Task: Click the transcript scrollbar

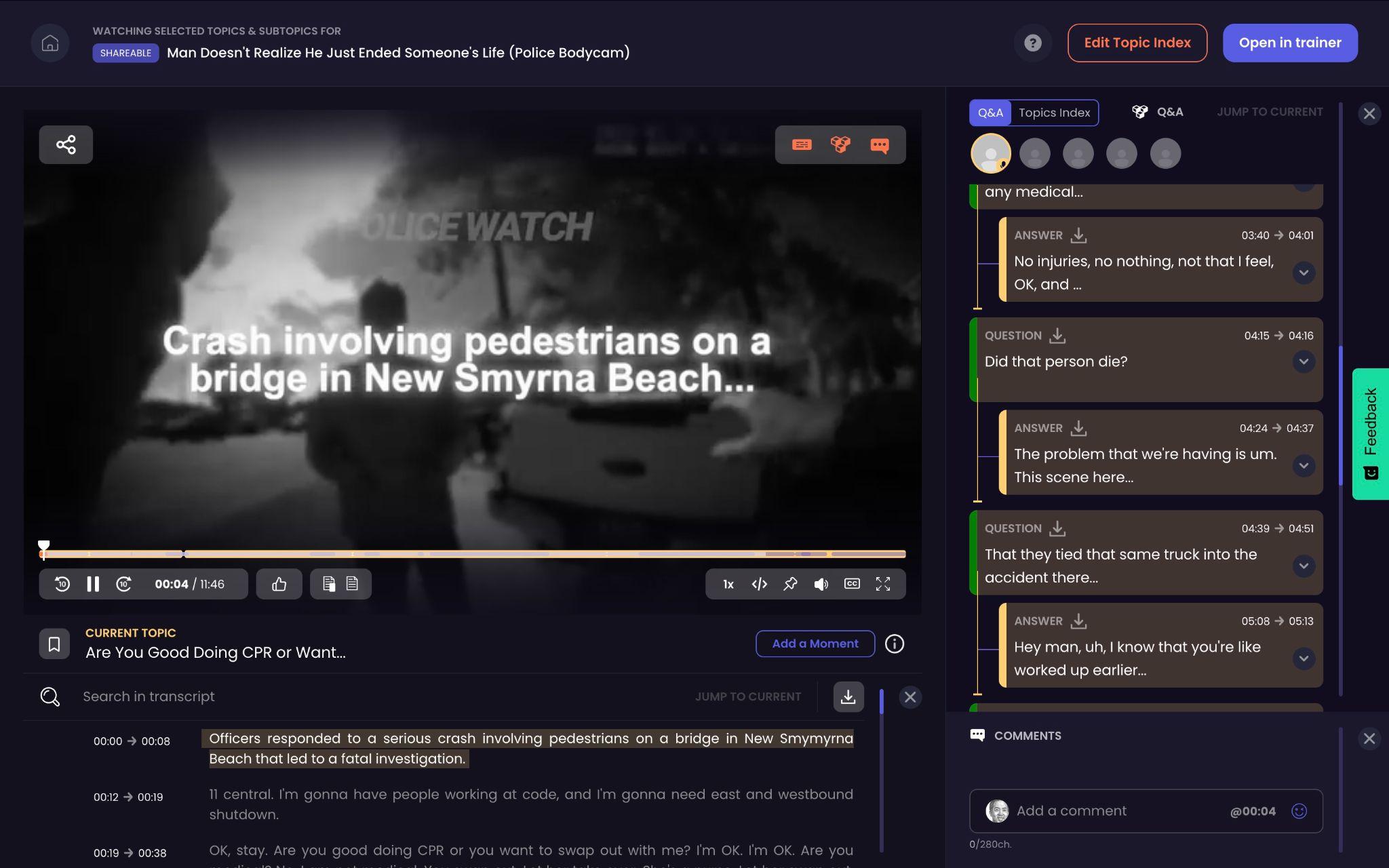Action: click(x=881, y=702)
